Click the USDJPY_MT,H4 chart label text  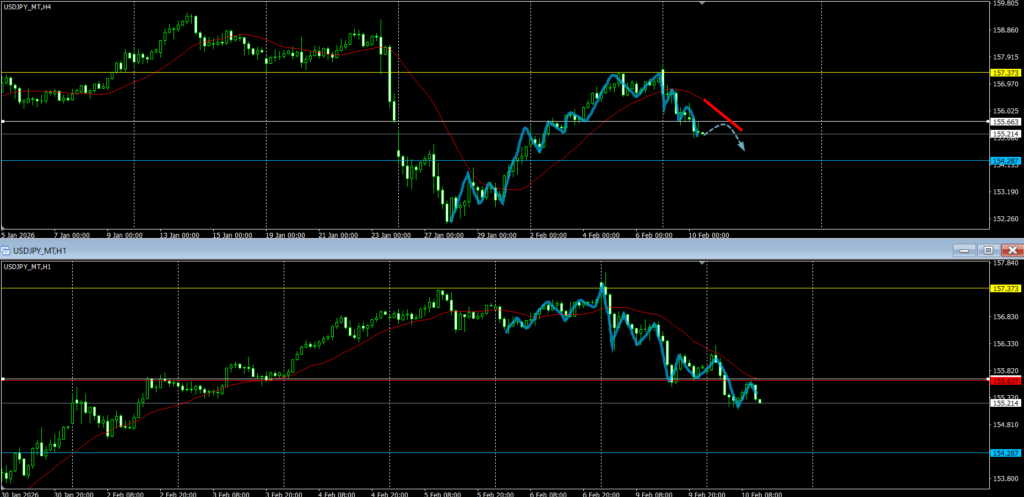point(29,7)
